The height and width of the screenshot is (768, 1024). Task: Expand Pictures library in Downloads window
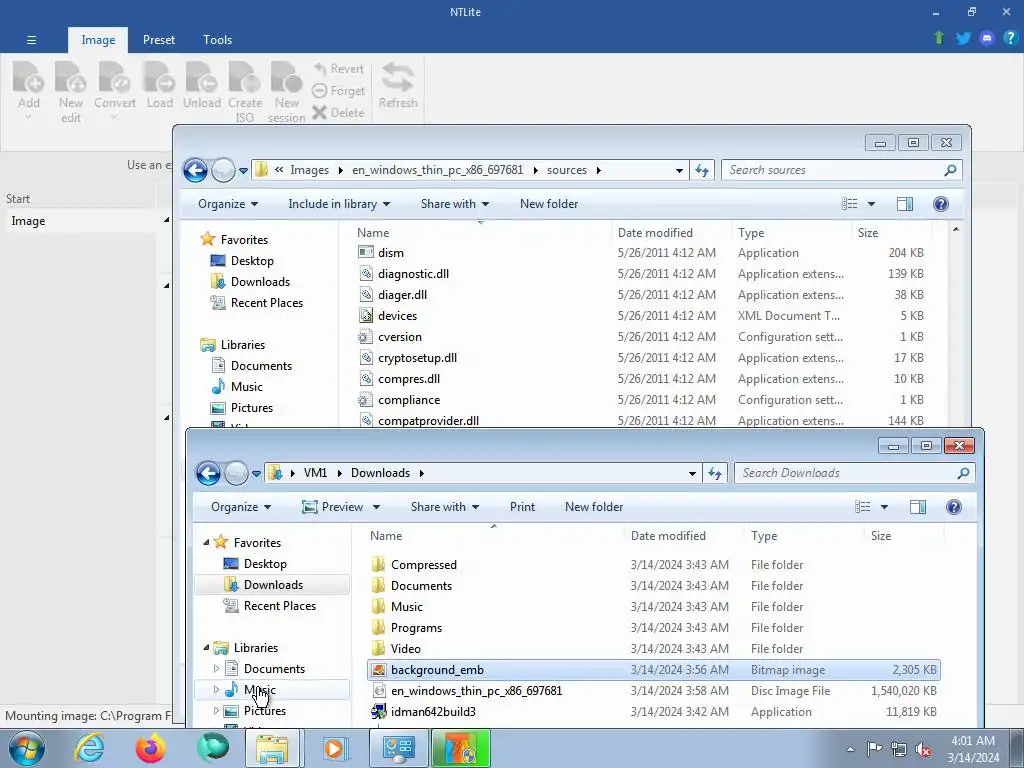click(x=216, y=710)
